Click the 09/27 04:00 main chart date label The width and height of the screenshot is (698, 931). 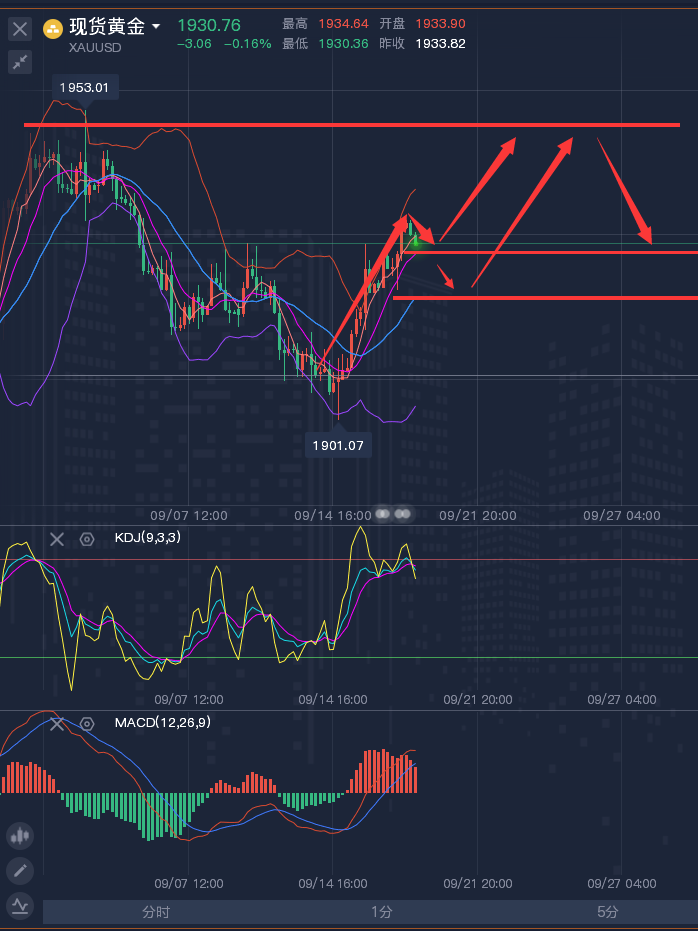621,515
